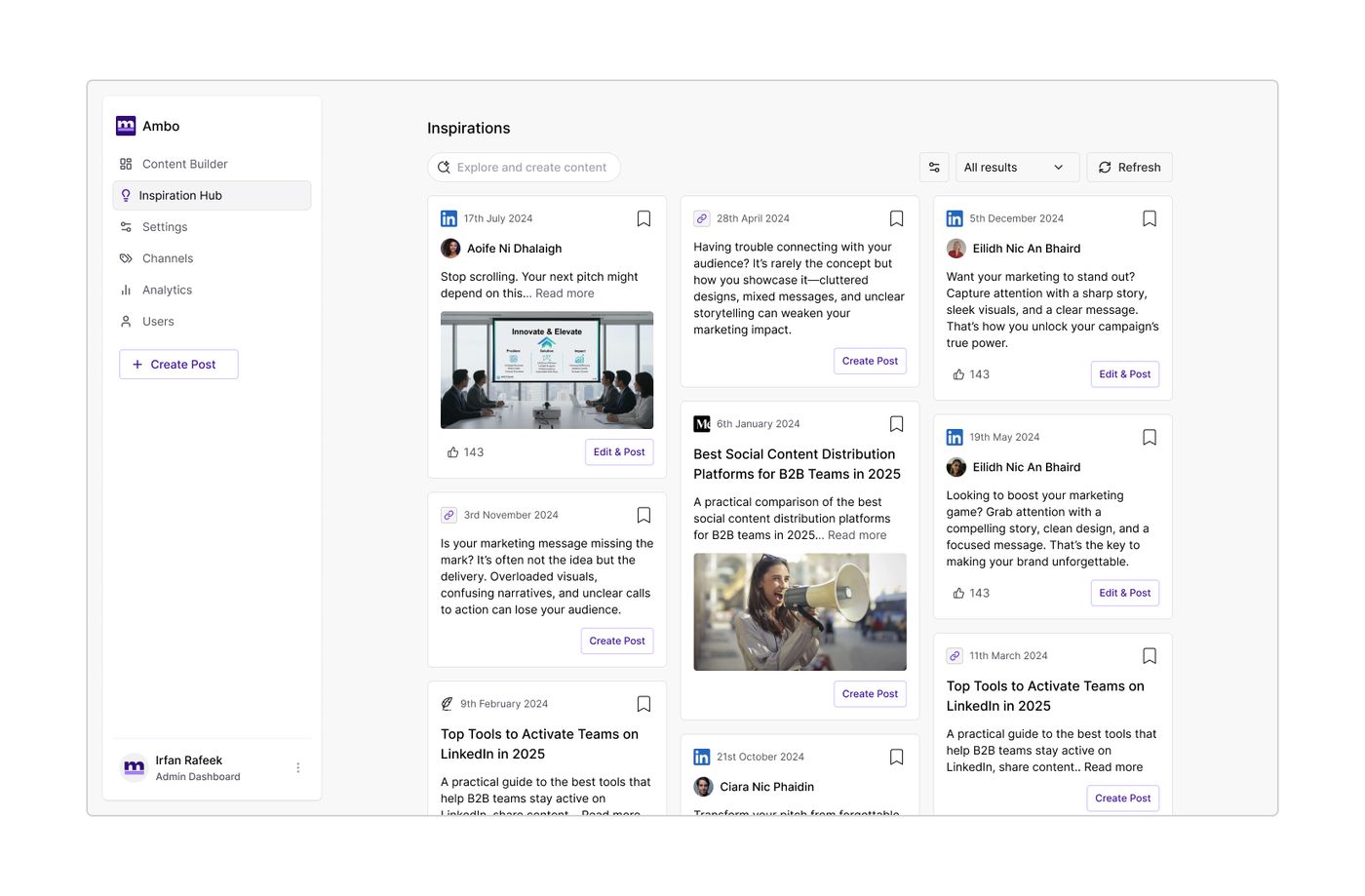Open Users from the sidebar

tap(212, 321)
